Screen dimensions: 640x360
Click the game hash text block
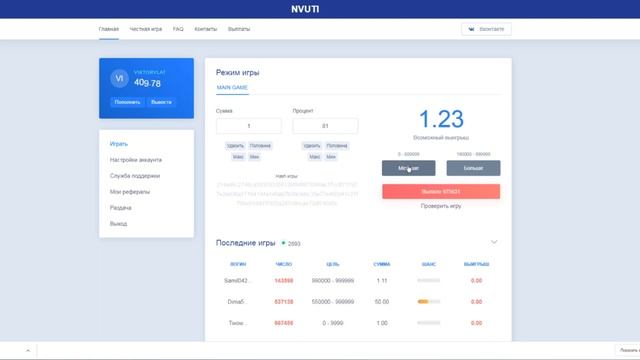click(287, 194)
